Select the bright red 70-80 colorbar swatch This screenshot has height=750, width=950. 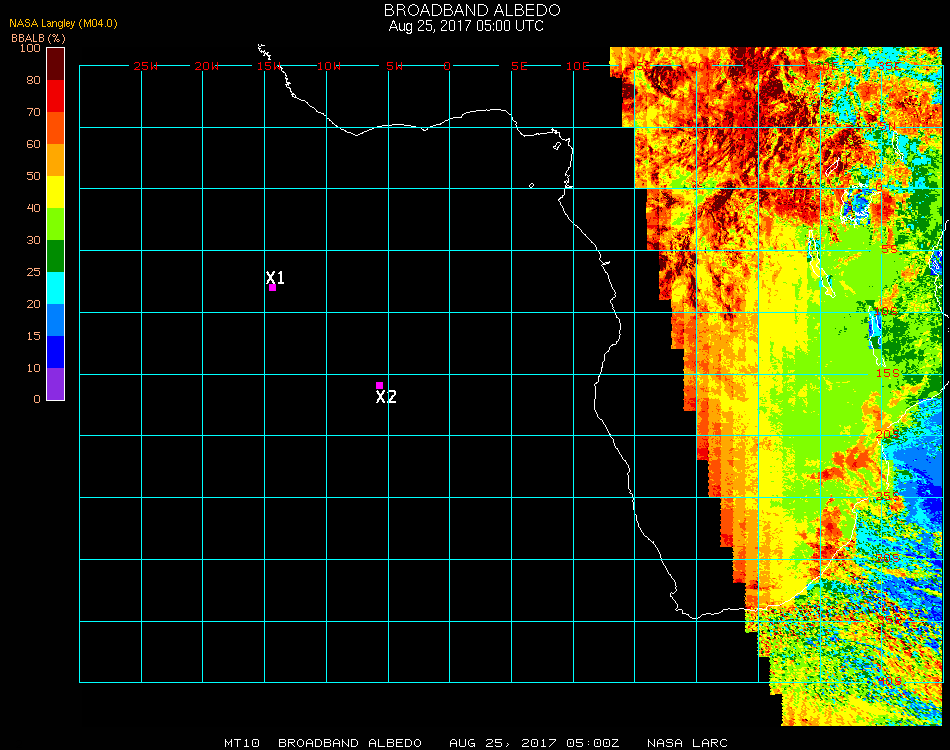[56, 96]
